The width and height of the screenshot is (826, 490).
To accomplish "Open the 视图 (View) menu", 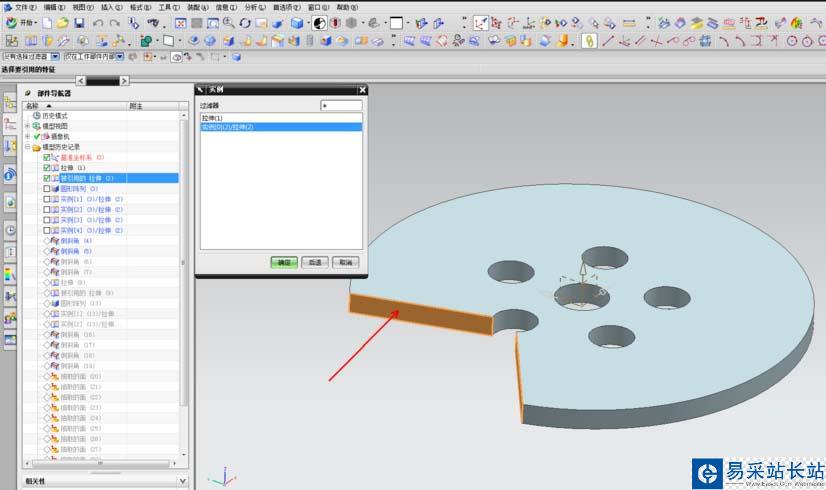I will tap(83, 7).
